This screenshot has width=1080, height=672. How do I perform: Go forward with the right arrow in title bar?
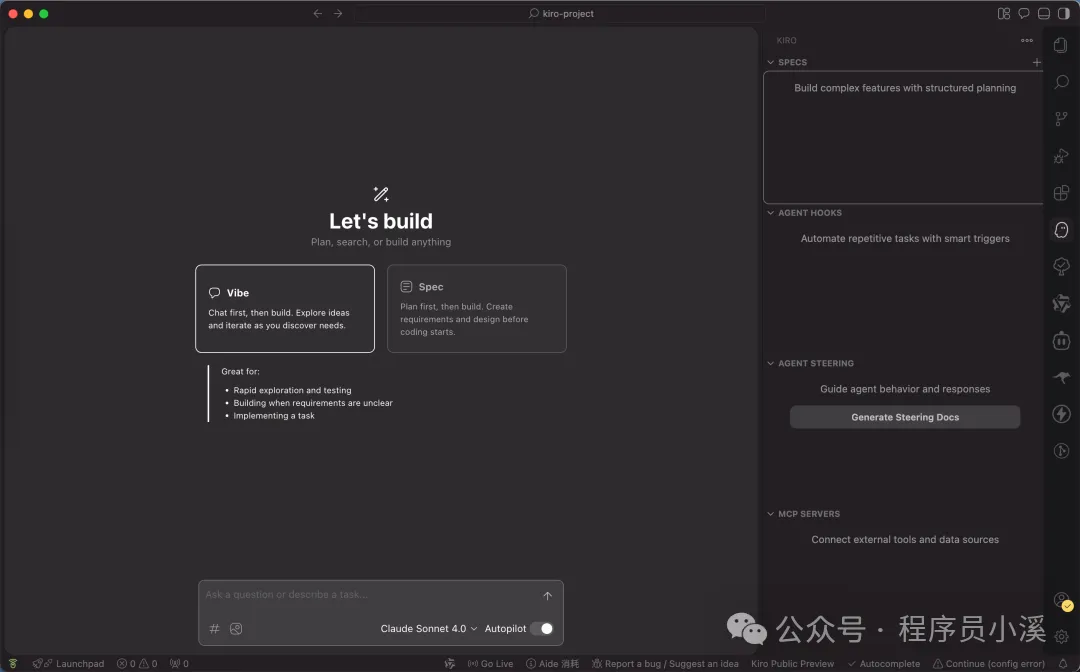click(x=338, y=13)
